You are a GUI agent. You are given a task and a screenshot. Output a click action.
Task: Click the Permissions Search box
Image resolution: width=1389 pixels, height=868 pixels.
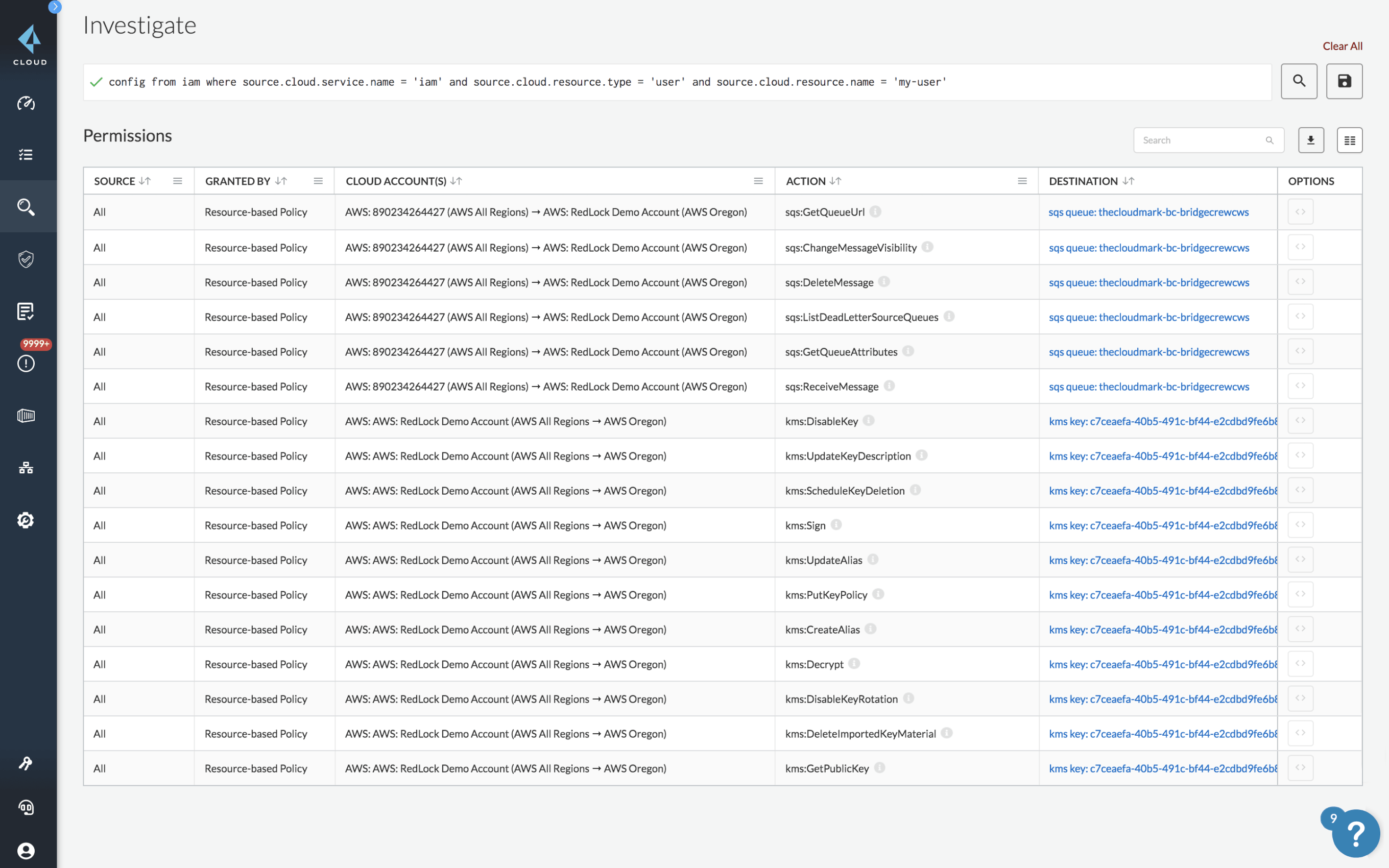(x=1208, y=140)
